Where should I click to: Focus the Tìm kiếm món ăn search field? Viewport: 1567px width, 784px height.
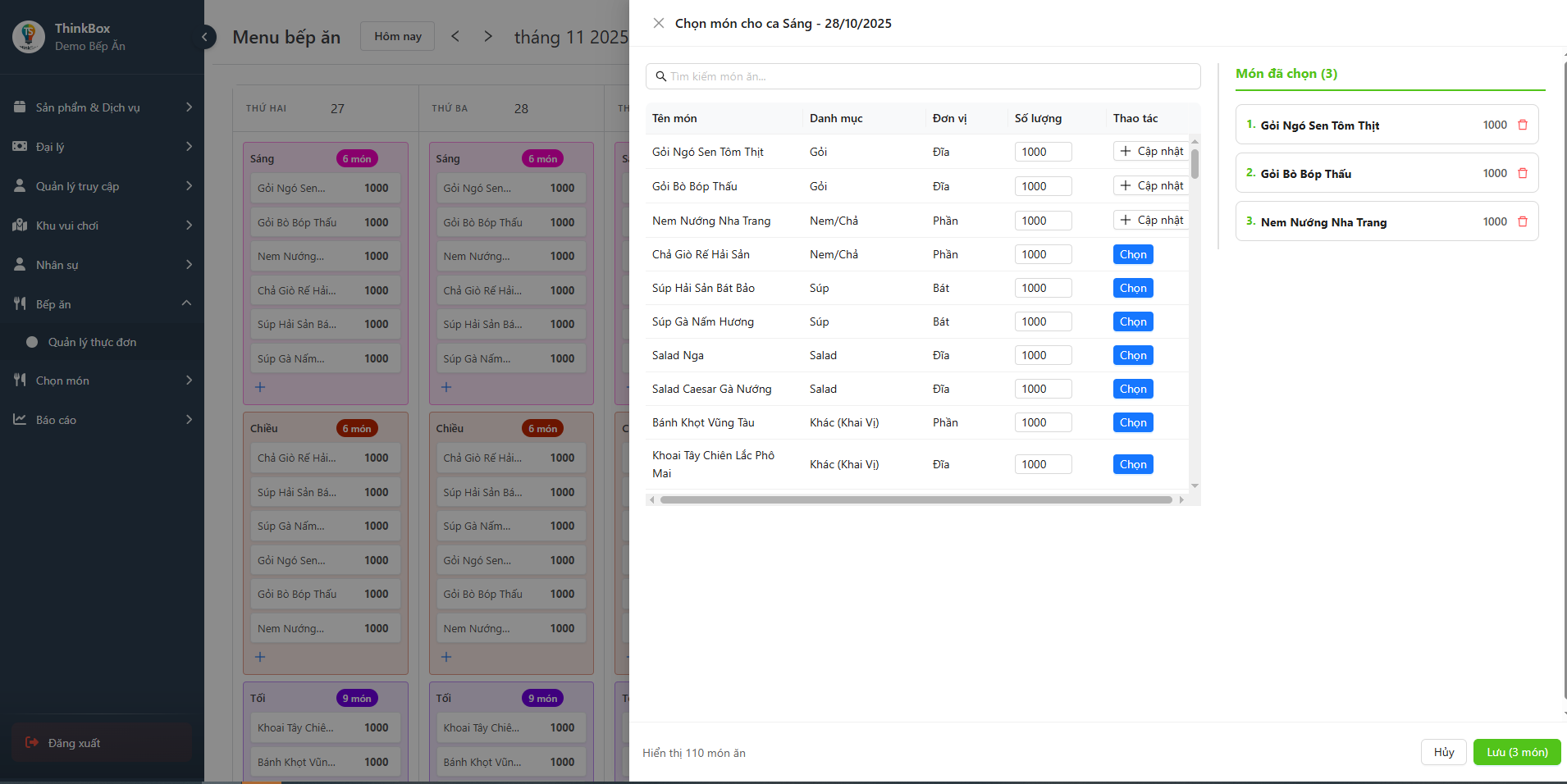click(923, 76)
